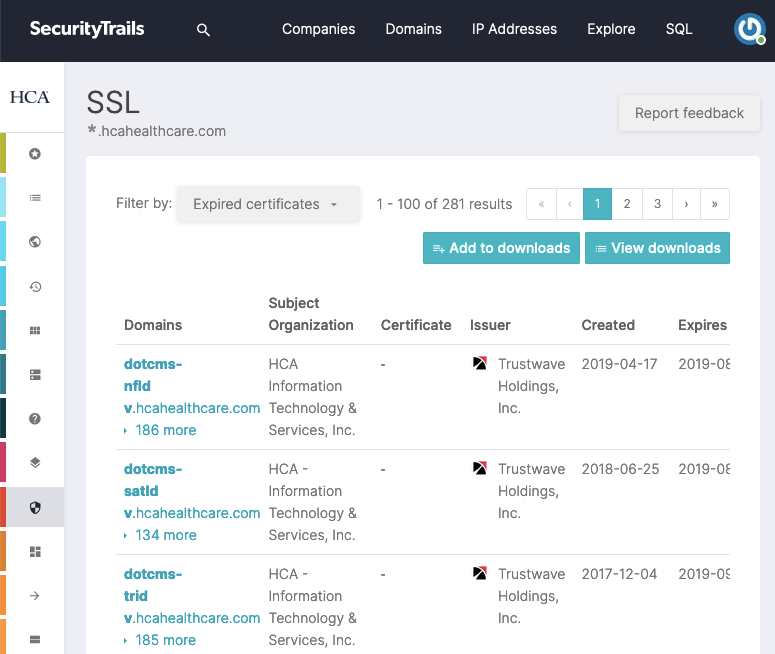This screenshot has height=654, width=775.
Task: Open the question mark sidebar icon
Action: click(35, 419)
